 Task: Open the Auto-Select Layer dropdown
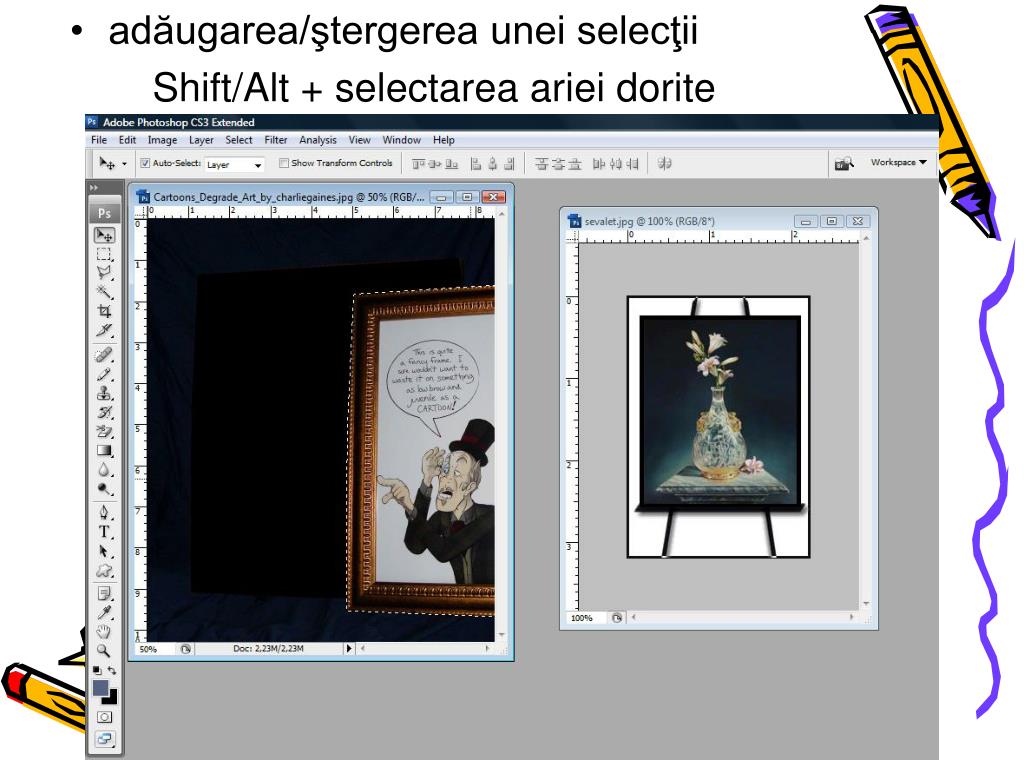click(x=234, y=165)
